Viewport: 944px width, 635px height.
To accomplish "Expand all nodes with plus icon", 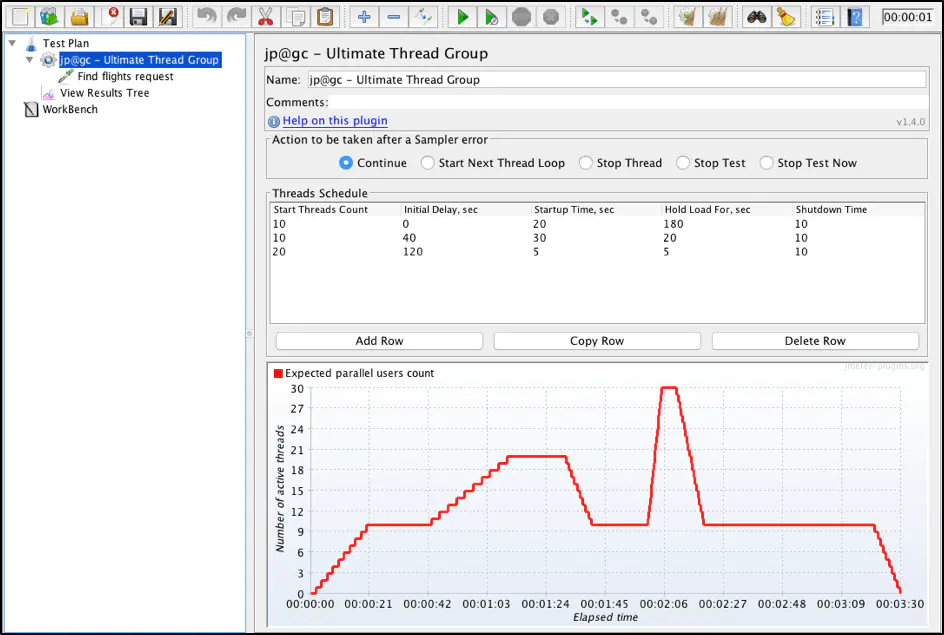I will [x=364, y=16].
